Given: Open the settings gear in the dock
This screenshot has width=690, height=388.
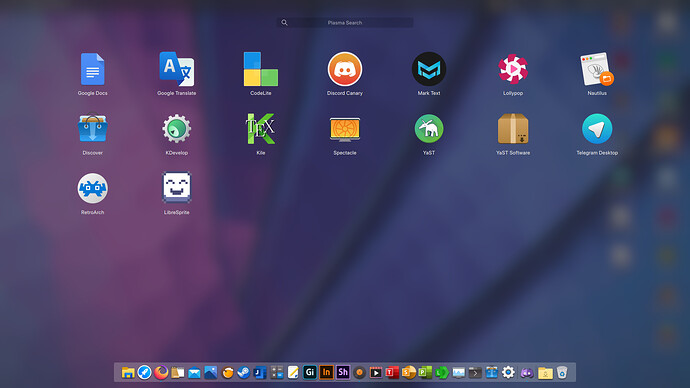Looking at the screenshot, I should [508, 373].
